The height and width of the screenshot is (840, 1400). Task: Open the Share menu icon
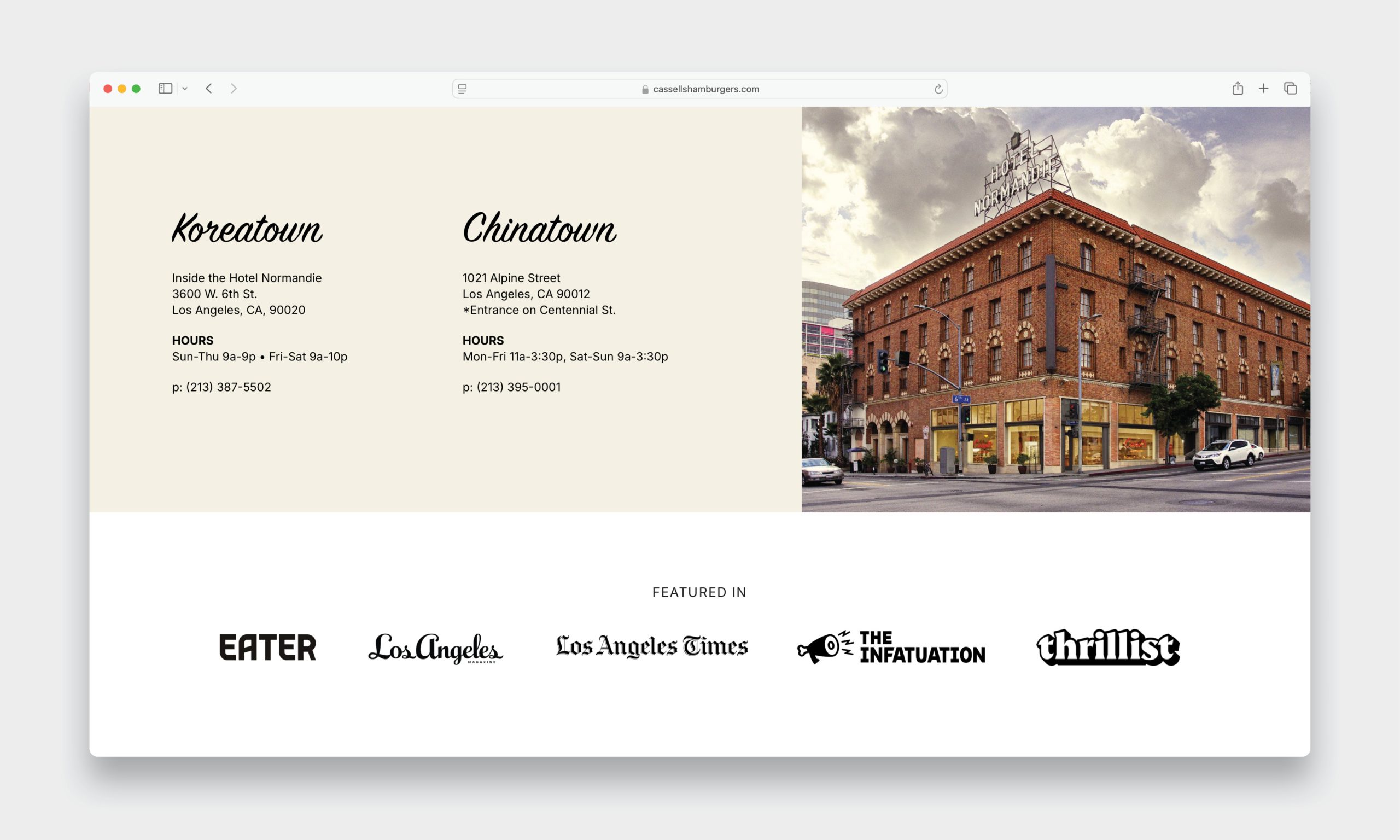tap(1238, 88)
